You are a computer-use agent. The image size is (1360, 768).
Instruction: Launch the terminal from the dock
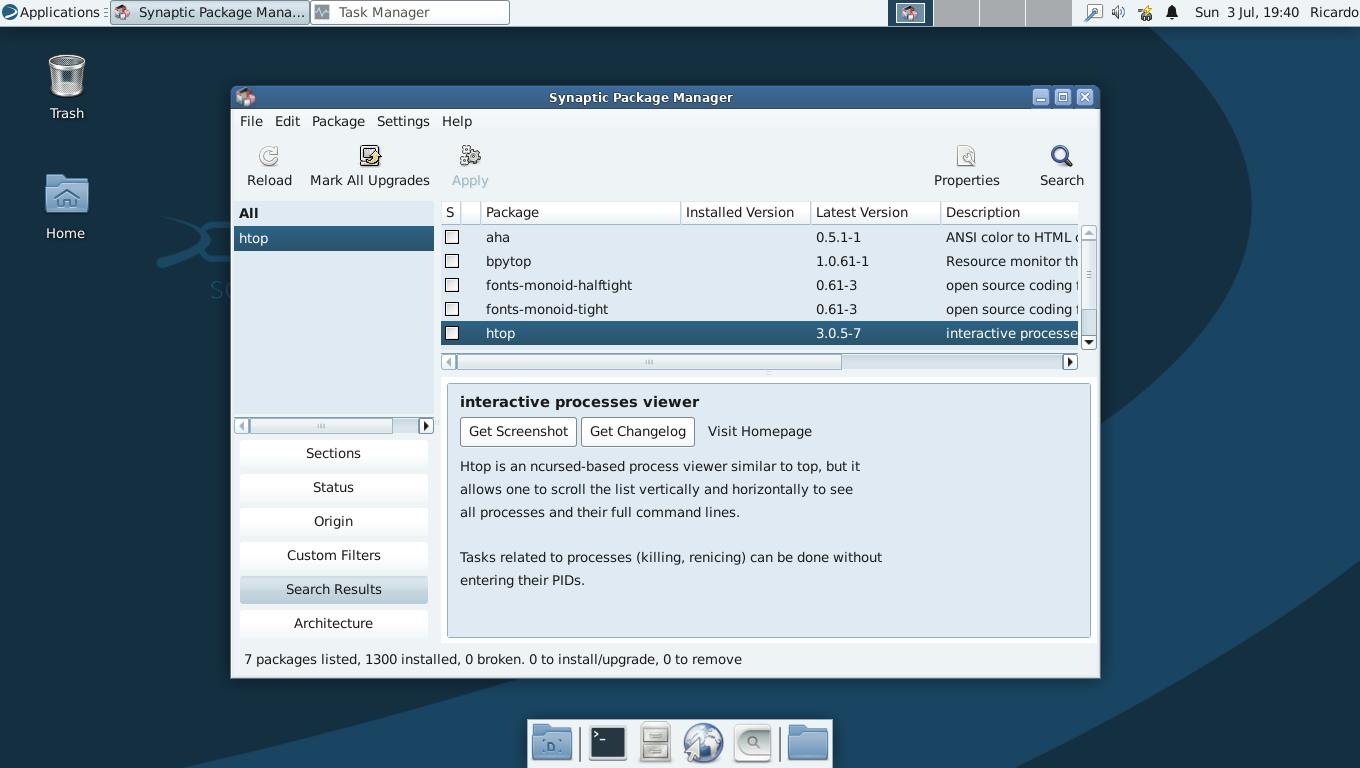[607, 743]
